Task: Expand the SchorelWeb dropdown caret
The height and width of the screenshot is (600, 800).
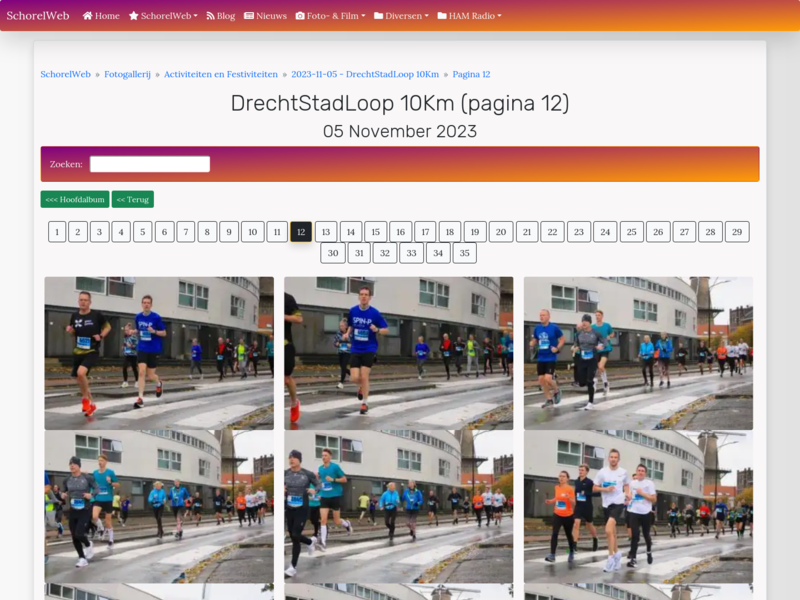Action: click(195, 16)
